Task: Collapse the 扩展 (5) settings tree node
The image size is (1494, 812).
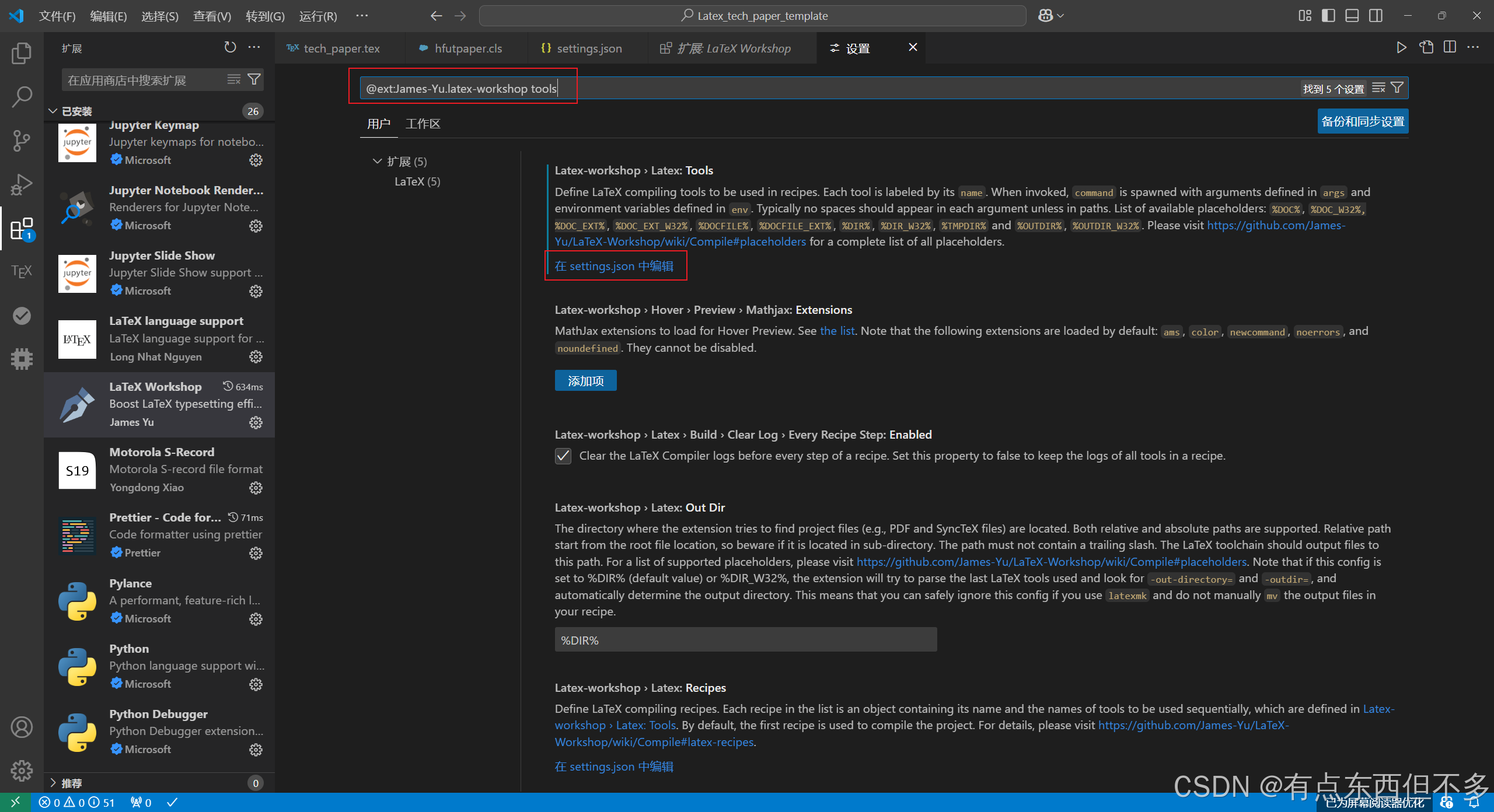Action: pyautogui.click(x=377, y=161)
